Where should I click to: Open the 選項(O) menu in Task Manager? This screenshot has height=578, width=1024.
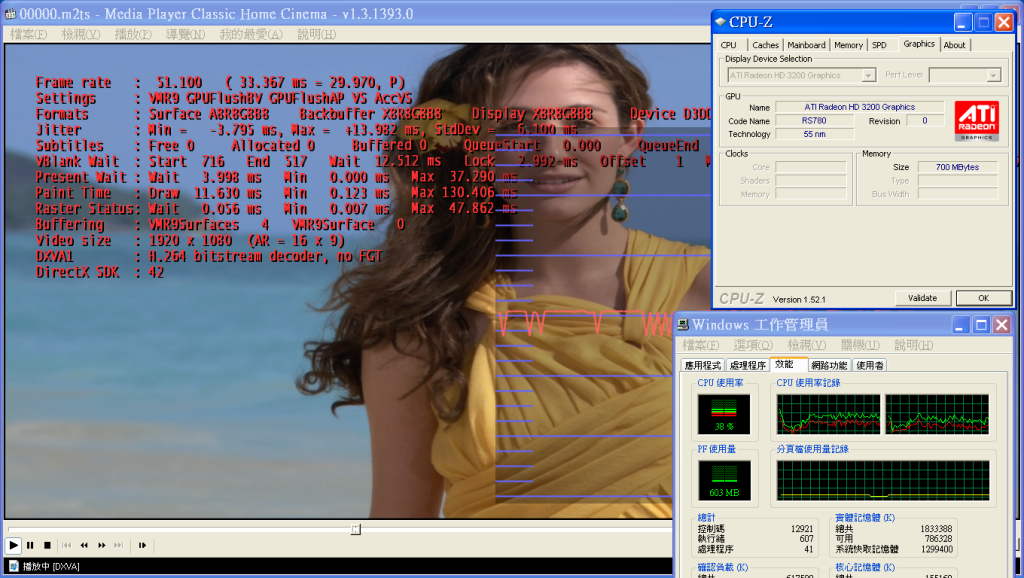753,345
